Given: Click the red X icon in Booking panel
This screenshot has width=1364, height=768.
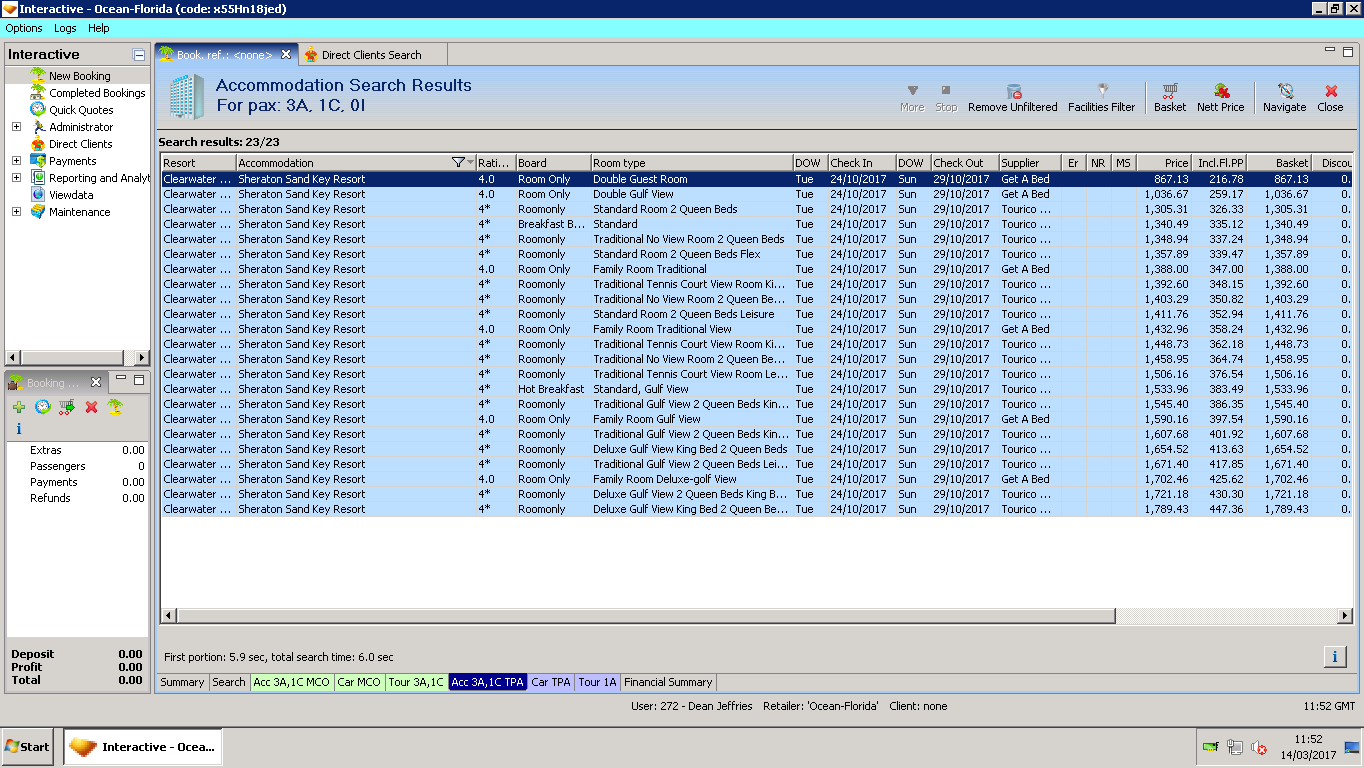Looking at the screenshot, I should click(91, 407).
